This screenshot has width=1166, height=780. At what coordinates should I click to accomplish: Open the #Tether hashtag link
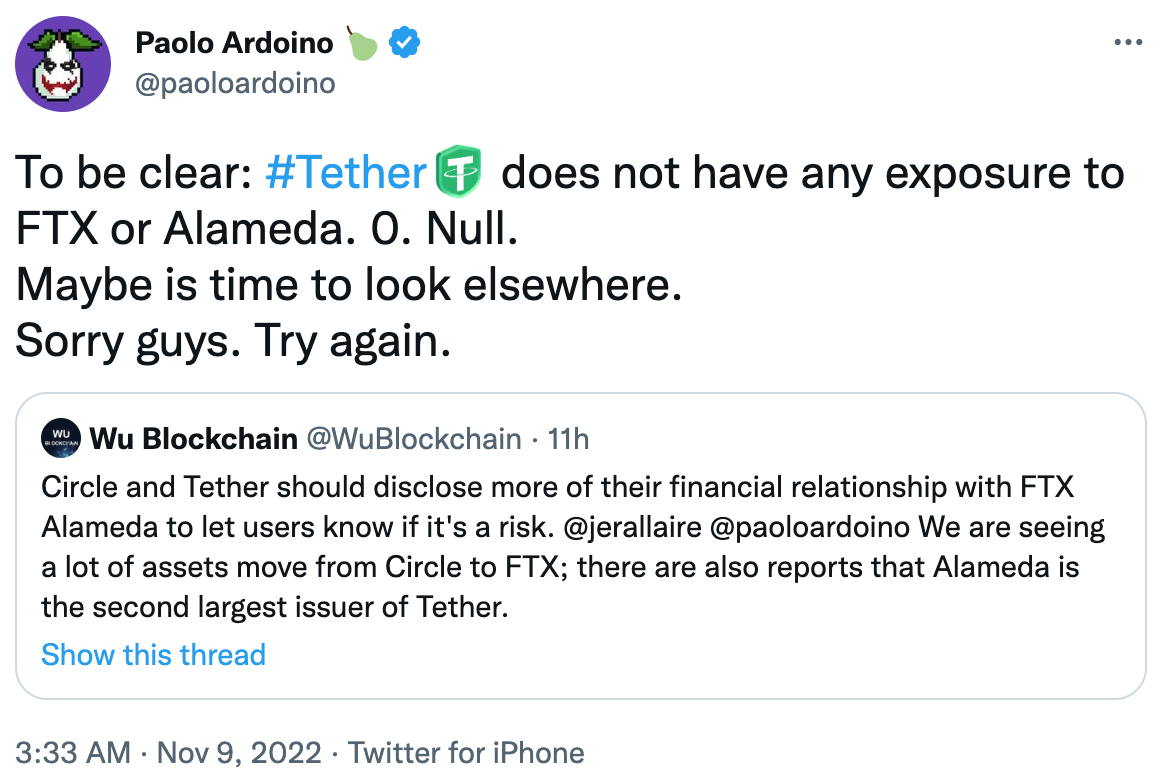[x=346, y=174]
